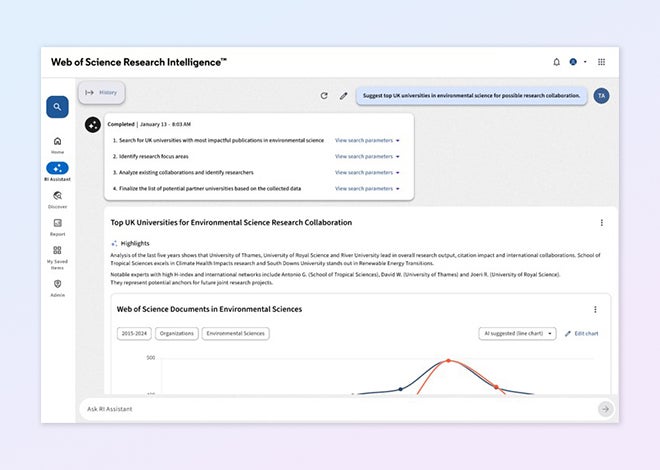Viewport: 660px width, 470px height.
Task: Open the TR user avatar
Action: coord(600,96)
